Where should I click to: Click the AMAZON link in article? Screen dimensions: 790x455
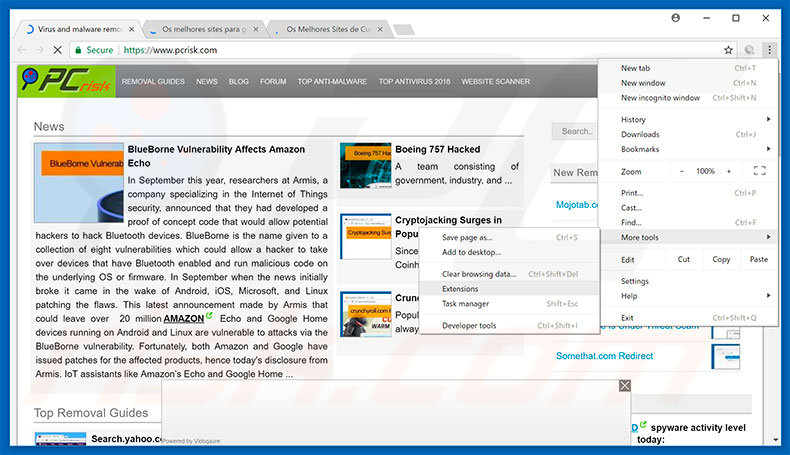tap(184, 318)
